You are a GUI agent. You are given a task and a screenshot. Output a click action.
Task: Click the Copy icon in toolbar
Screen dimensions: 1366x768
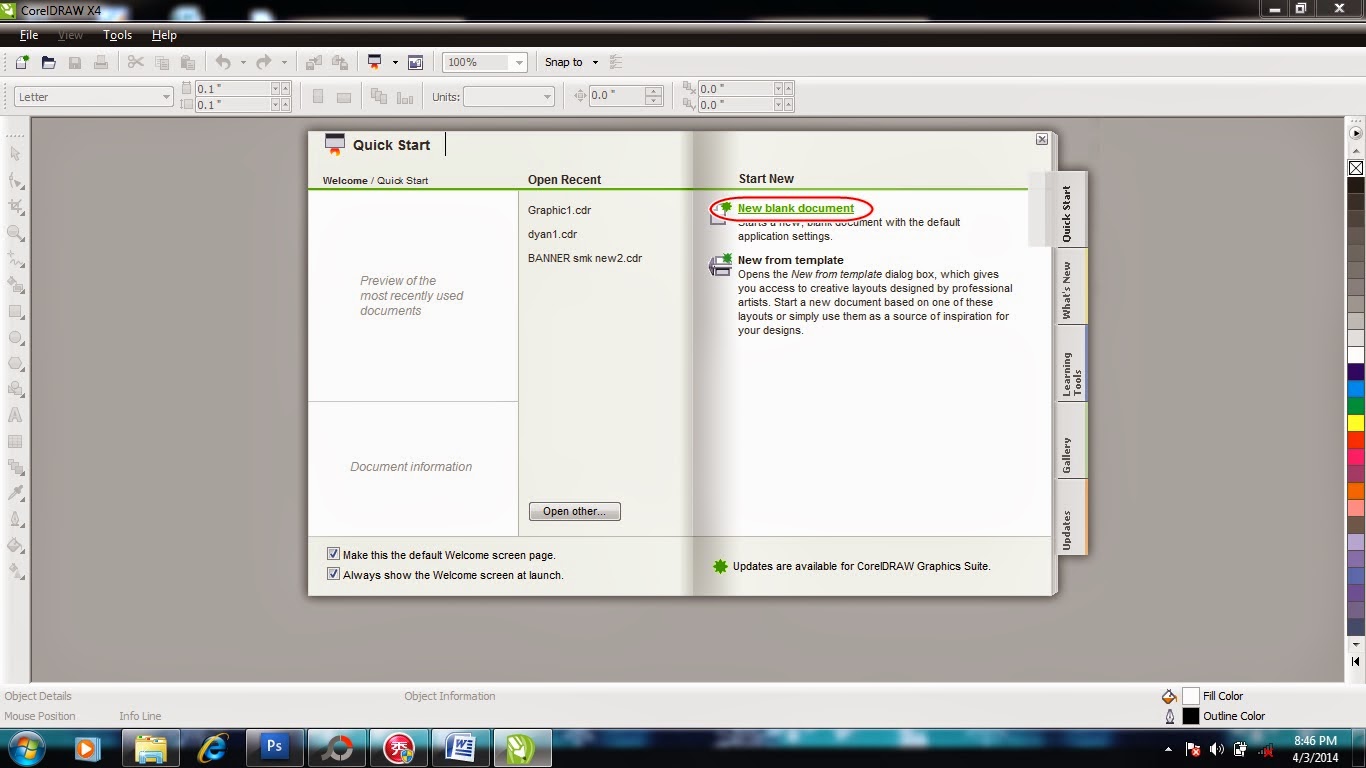tap(162, 62)
